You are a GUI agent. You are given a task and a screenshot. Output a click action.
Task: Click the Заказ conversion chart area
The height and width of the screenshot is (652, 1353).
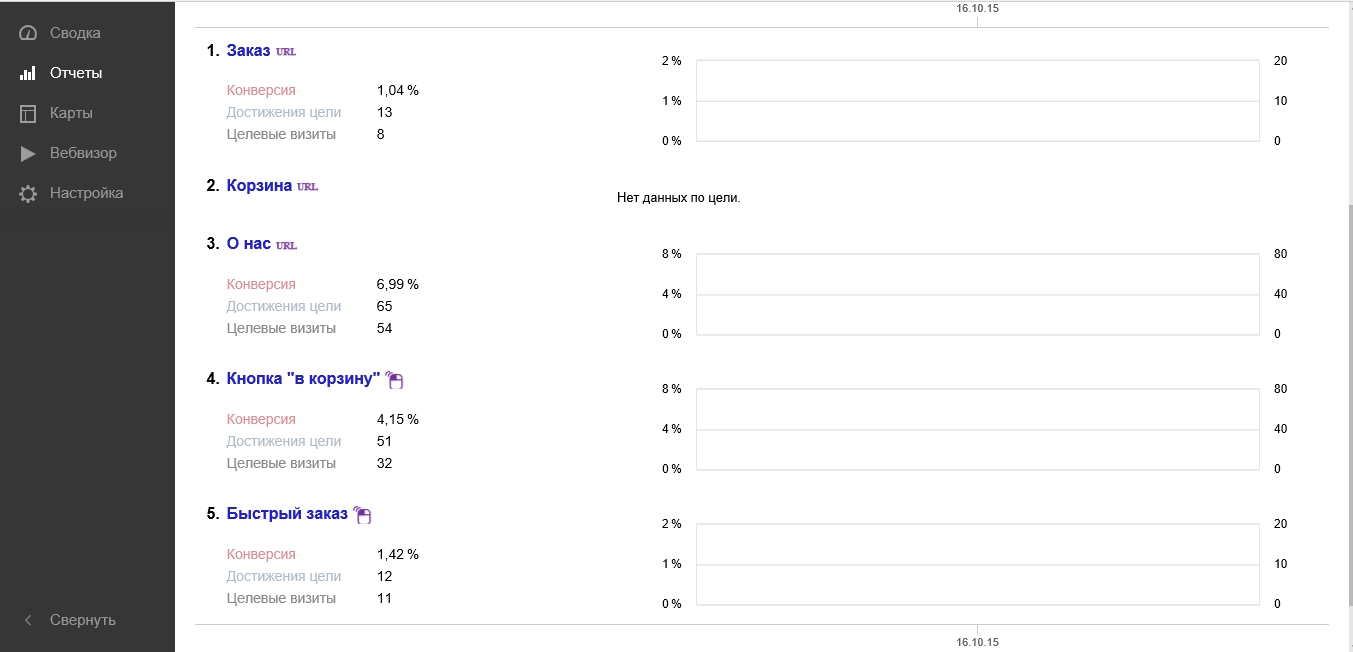pyautogui.click(x=977, y=101)
